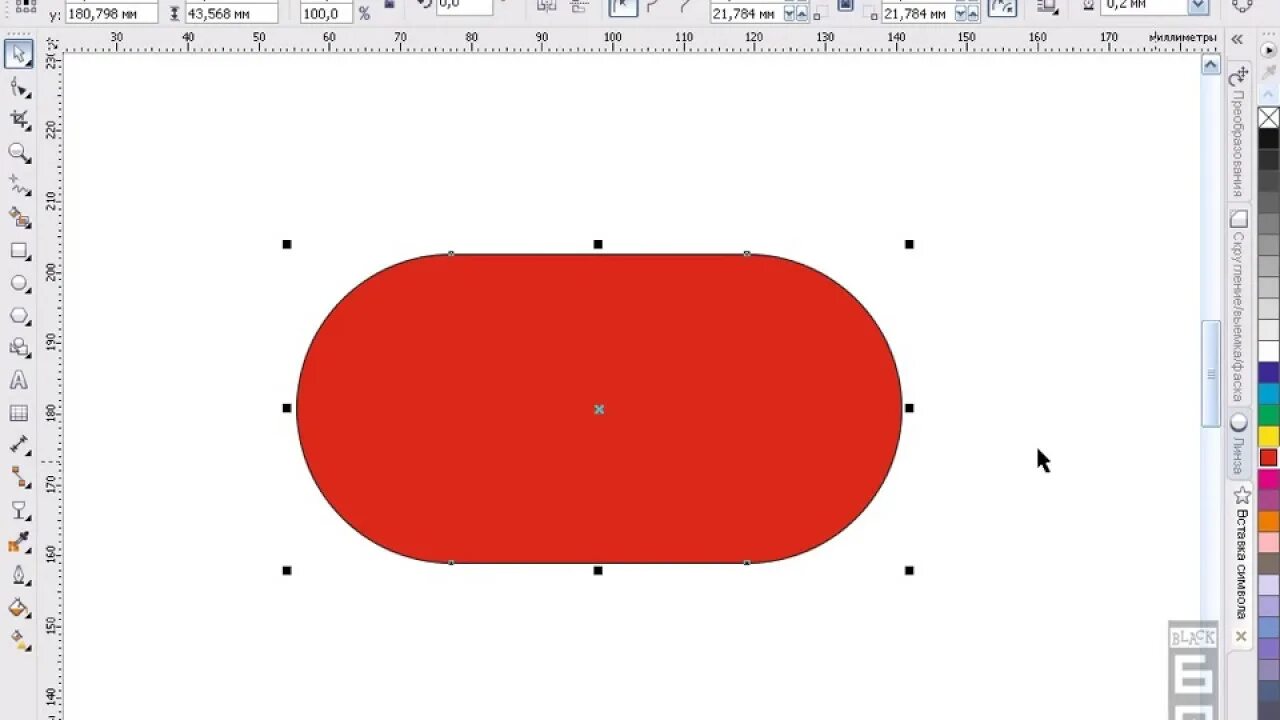Select the Table tool
Viewport: 1280px width, 720px height.
coord(19,413)
